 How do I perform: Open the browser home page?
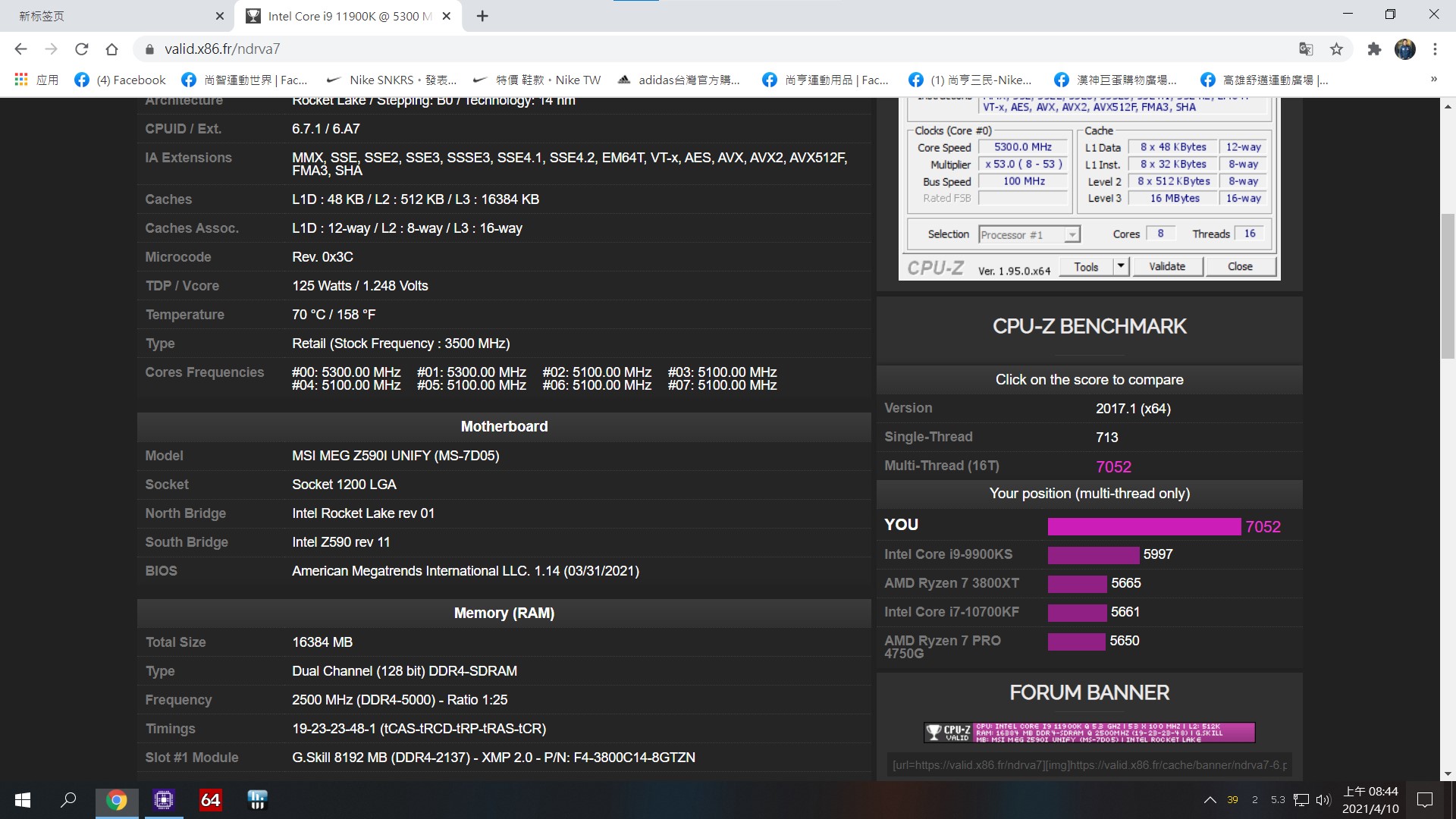tap(111, 49)
